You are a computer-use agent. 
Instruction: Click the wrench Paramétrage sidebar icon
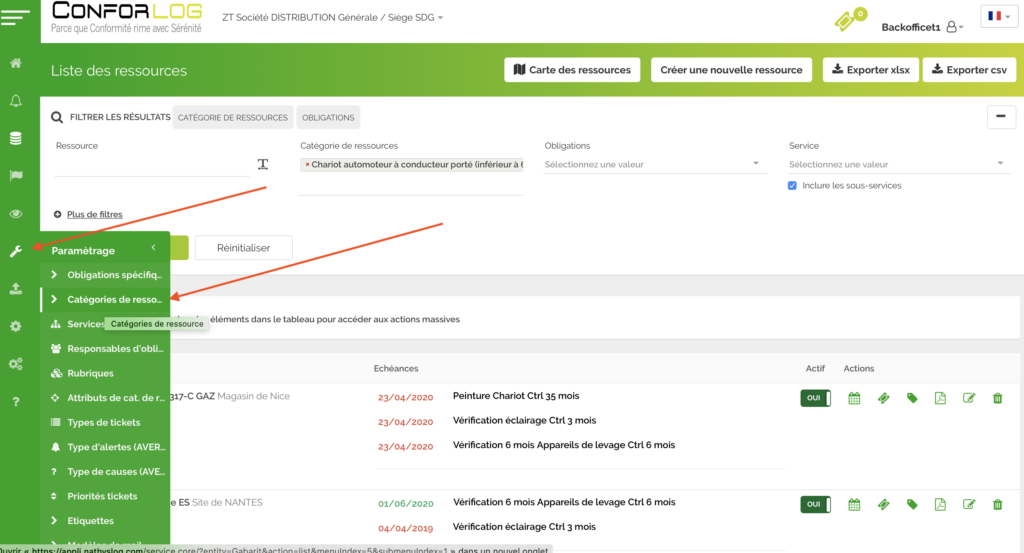(16, 251)
